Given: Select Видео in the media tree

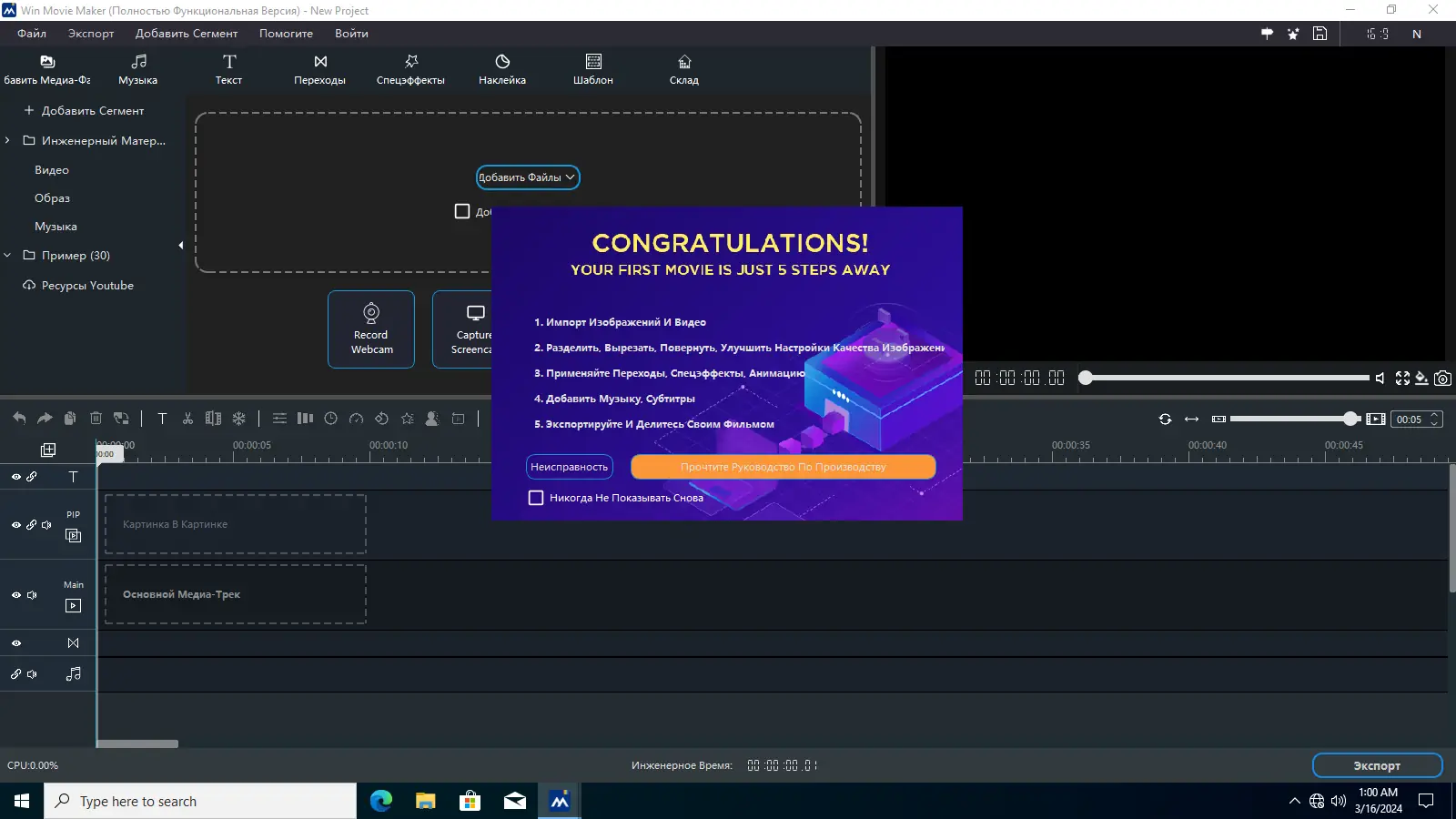Looking at the screenshot, I should click(x=52, y=170).
